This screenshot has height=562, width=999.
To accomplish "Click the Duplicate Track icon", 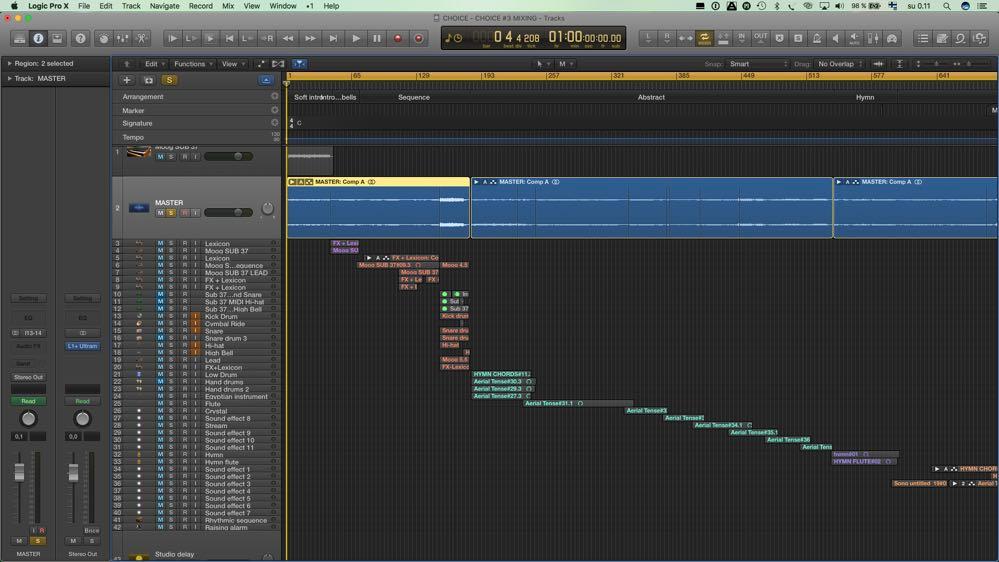I will pos(148,80).
